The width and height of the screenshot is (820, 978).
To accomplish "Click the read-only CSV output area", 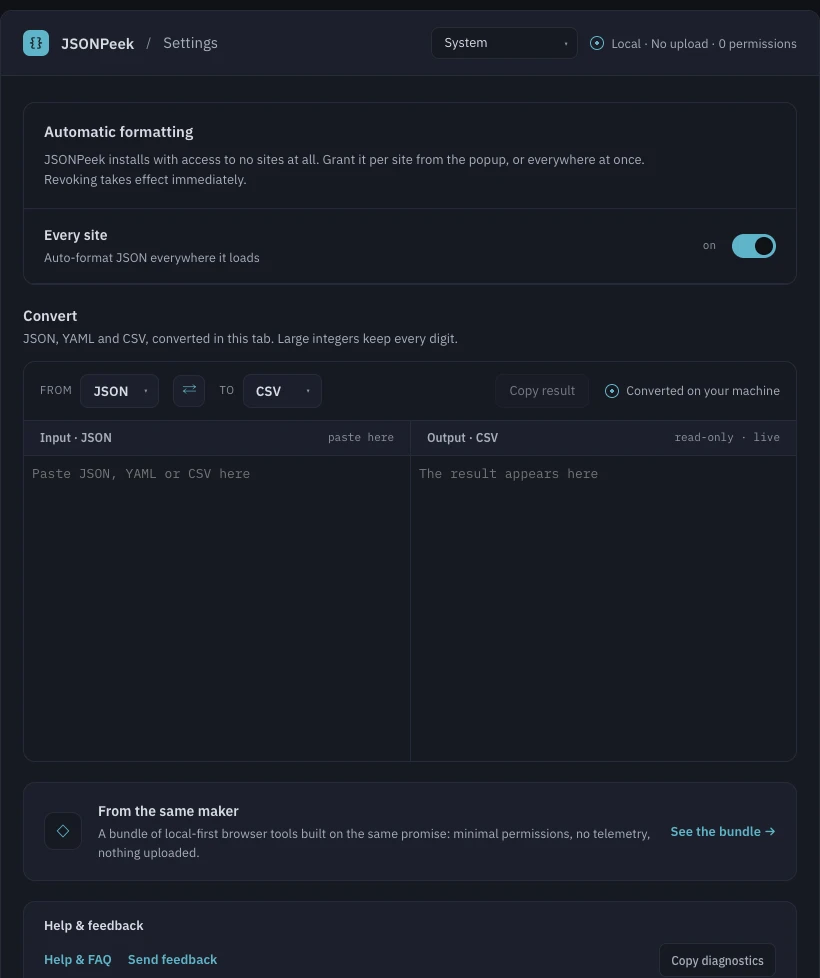I will click(603, 608).
